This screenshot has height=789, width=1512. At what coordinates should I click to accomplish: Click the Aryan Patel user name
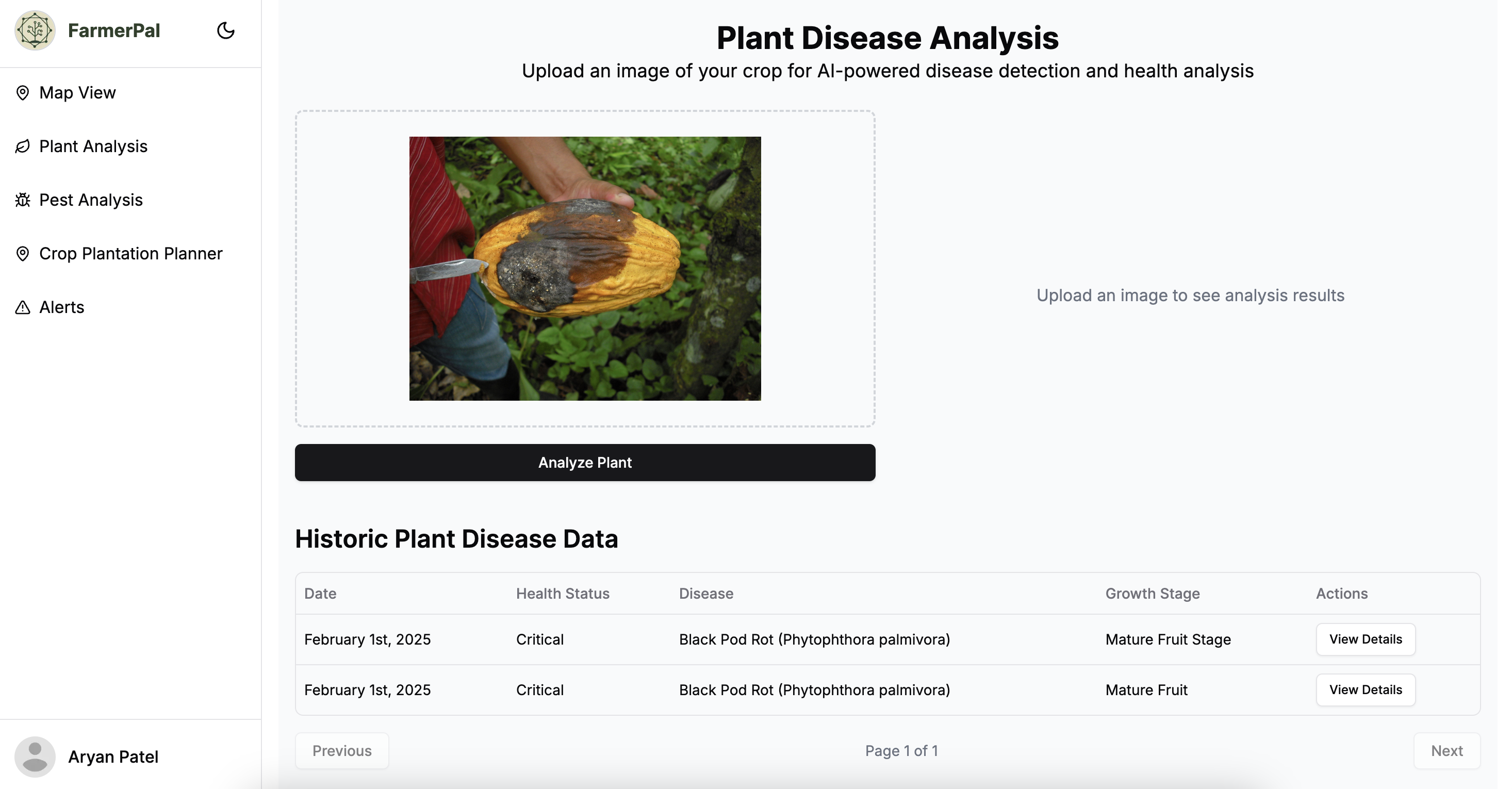click(113, 757)
